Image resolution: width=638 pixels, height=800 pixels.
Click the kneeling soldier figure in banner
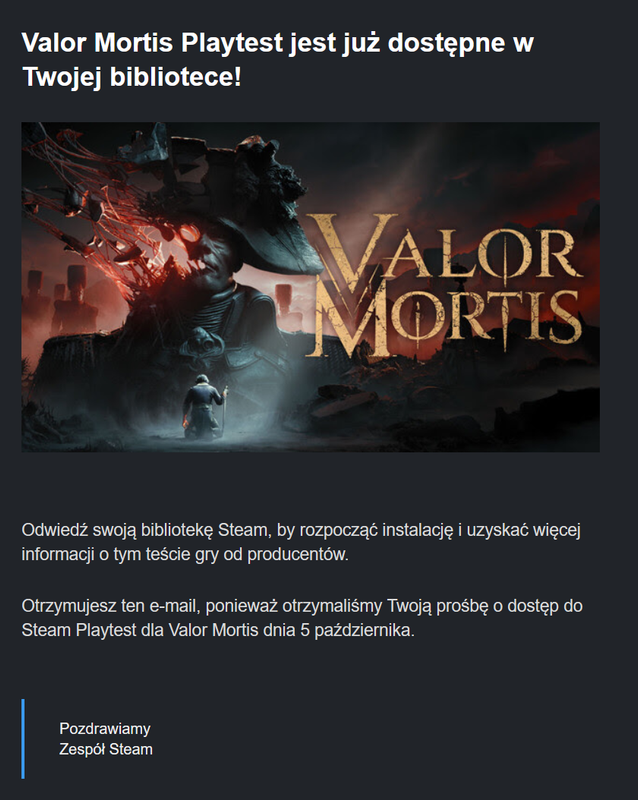tap(205, 406)
